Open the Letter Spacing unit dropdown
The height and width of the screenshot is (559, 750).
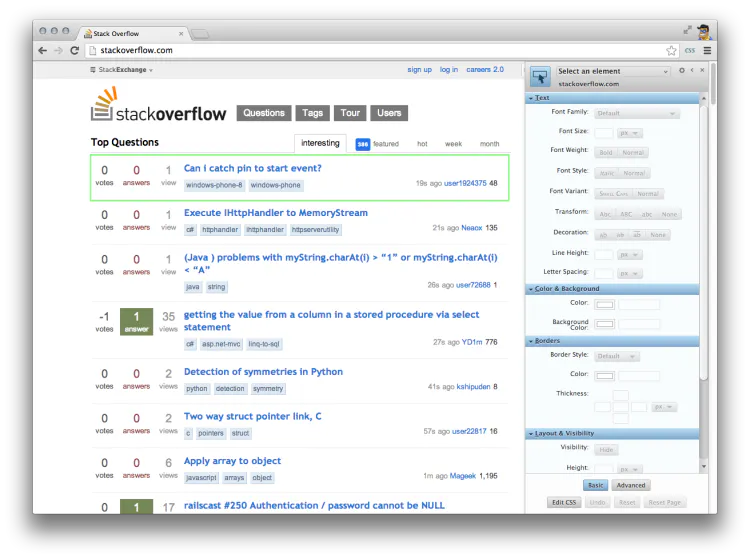(x=629, y=274)
